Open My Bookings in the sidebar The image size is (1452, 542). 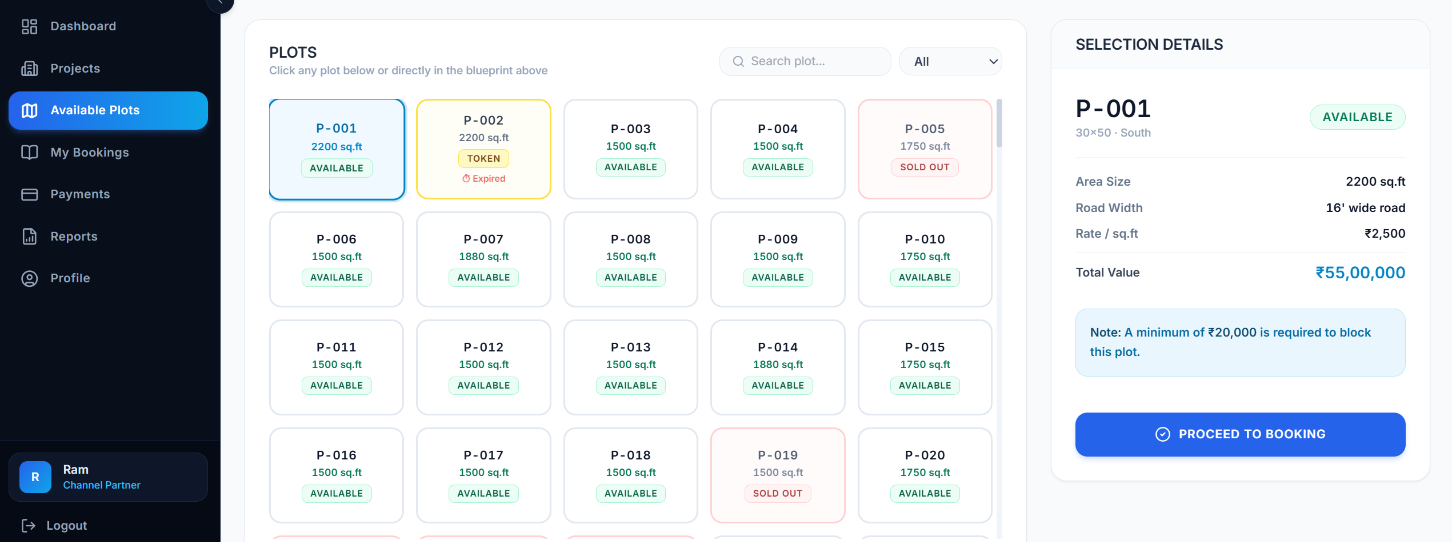[x=108, y=152]
